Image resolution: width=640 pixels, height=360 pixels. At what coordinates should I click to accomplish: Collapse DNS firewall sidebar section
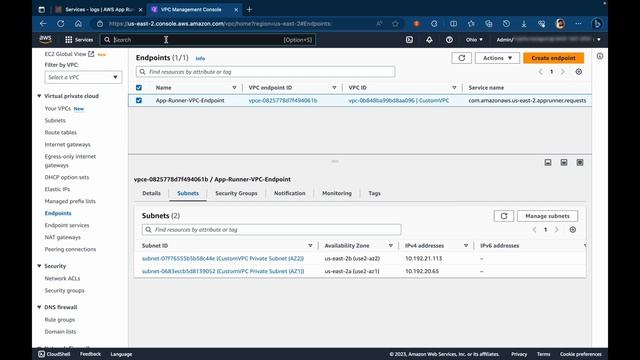click(x=39, y=307)
